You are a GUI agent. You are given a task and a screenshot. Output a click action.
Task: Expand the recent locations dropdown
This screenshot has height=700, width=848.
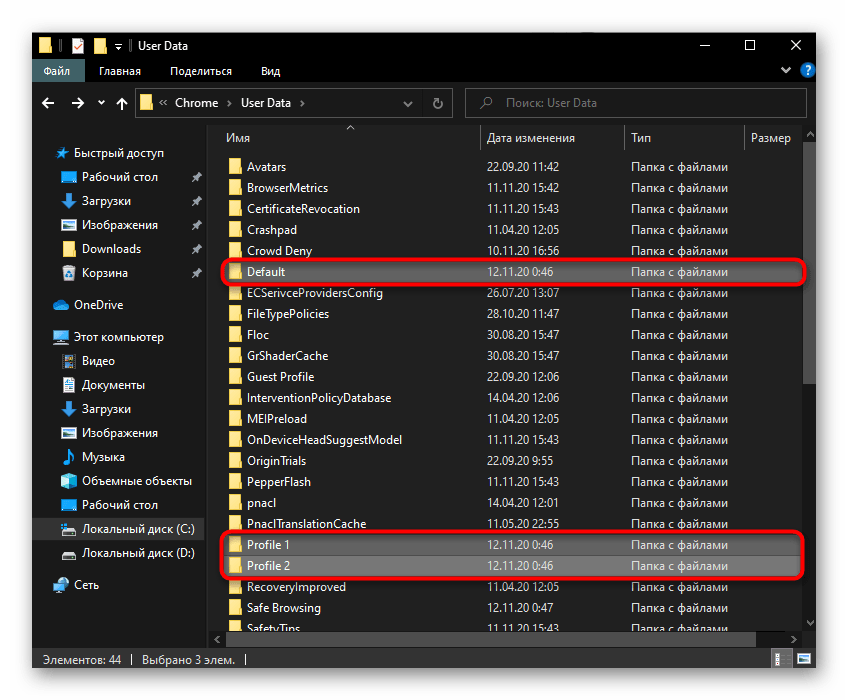pyautogui.click(x=101, y=103)
